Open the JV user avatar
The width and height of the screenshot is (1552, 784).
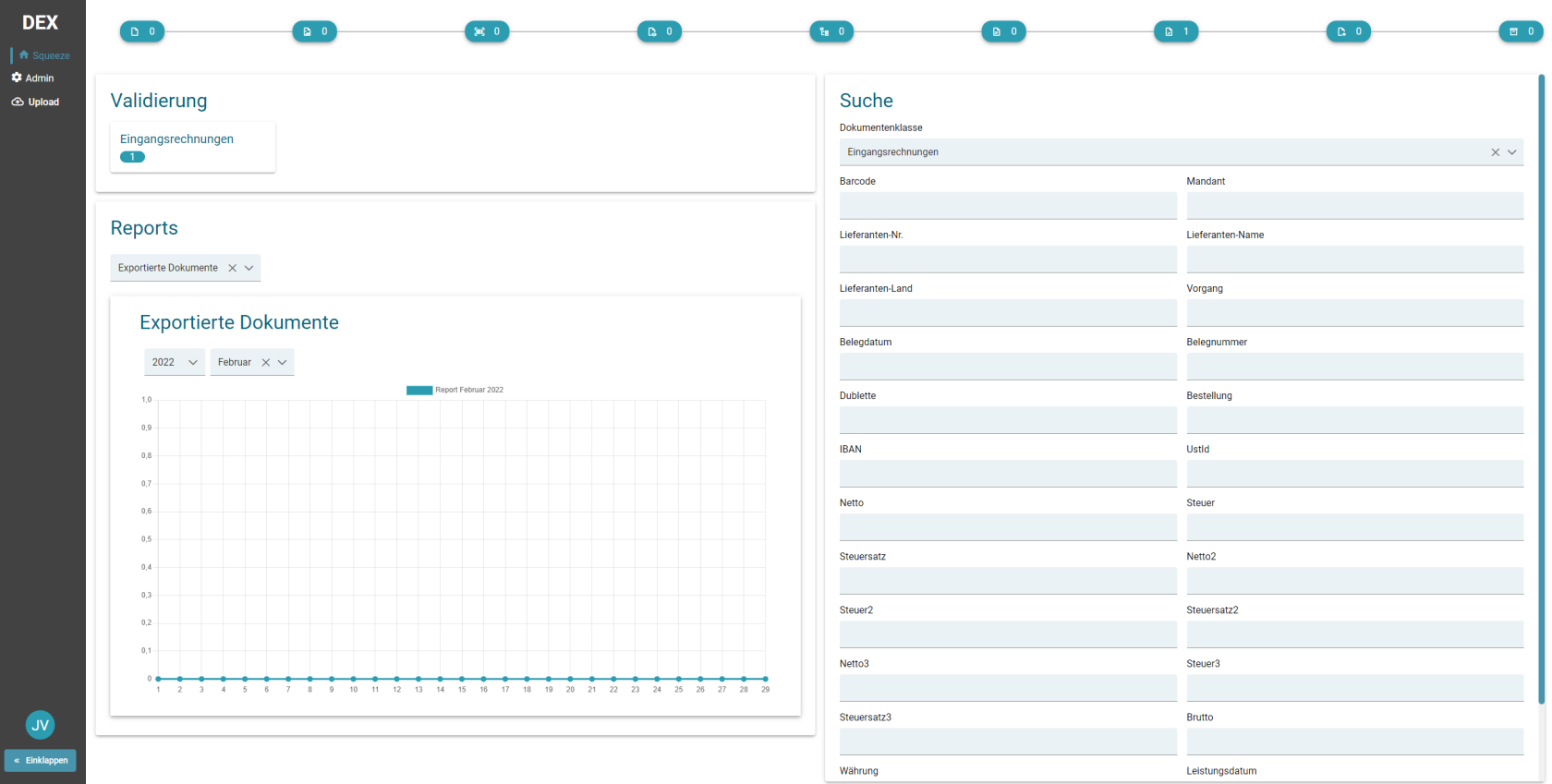[40, 725]
